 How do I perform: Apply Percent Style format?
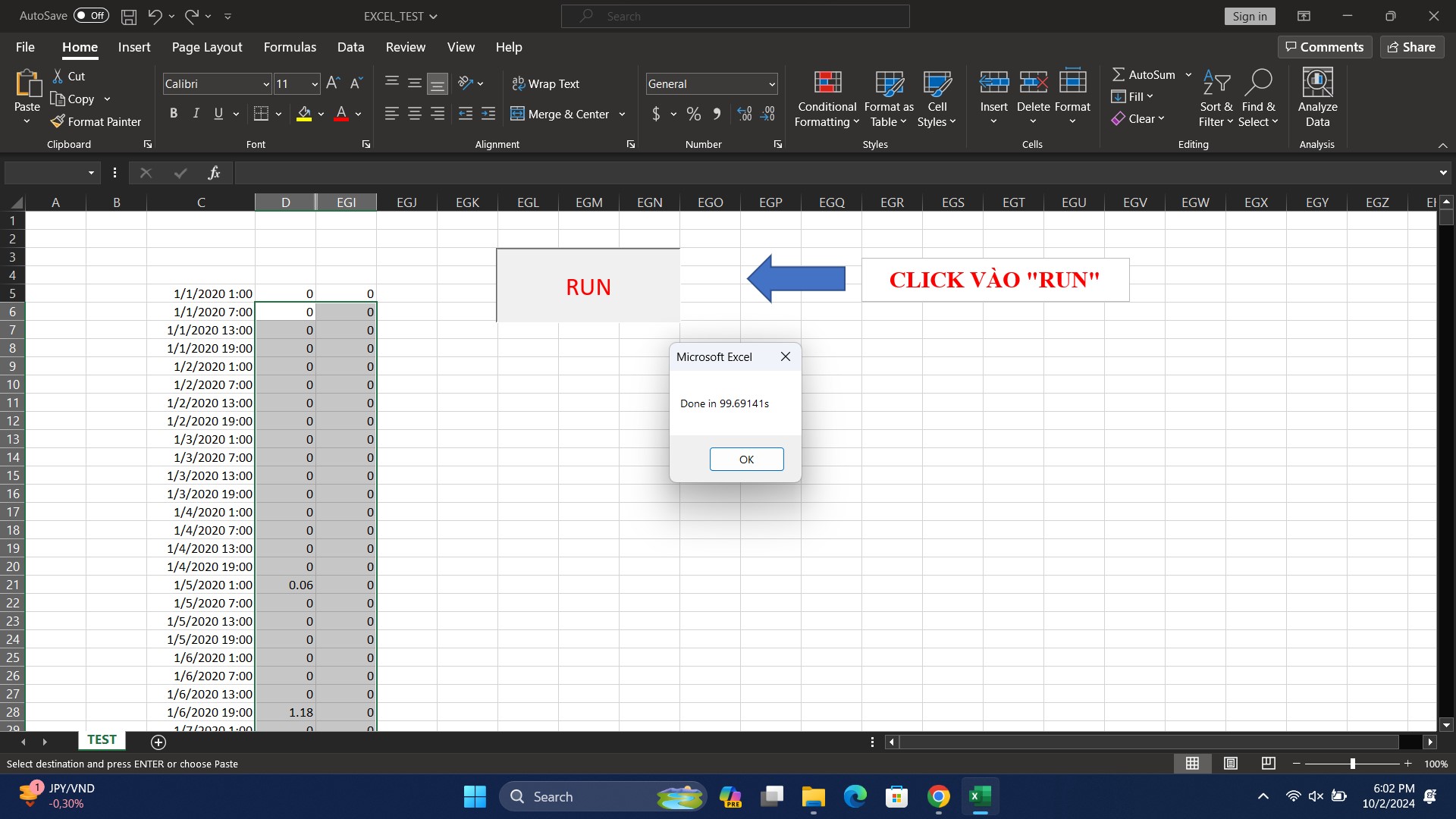(693, 114)
